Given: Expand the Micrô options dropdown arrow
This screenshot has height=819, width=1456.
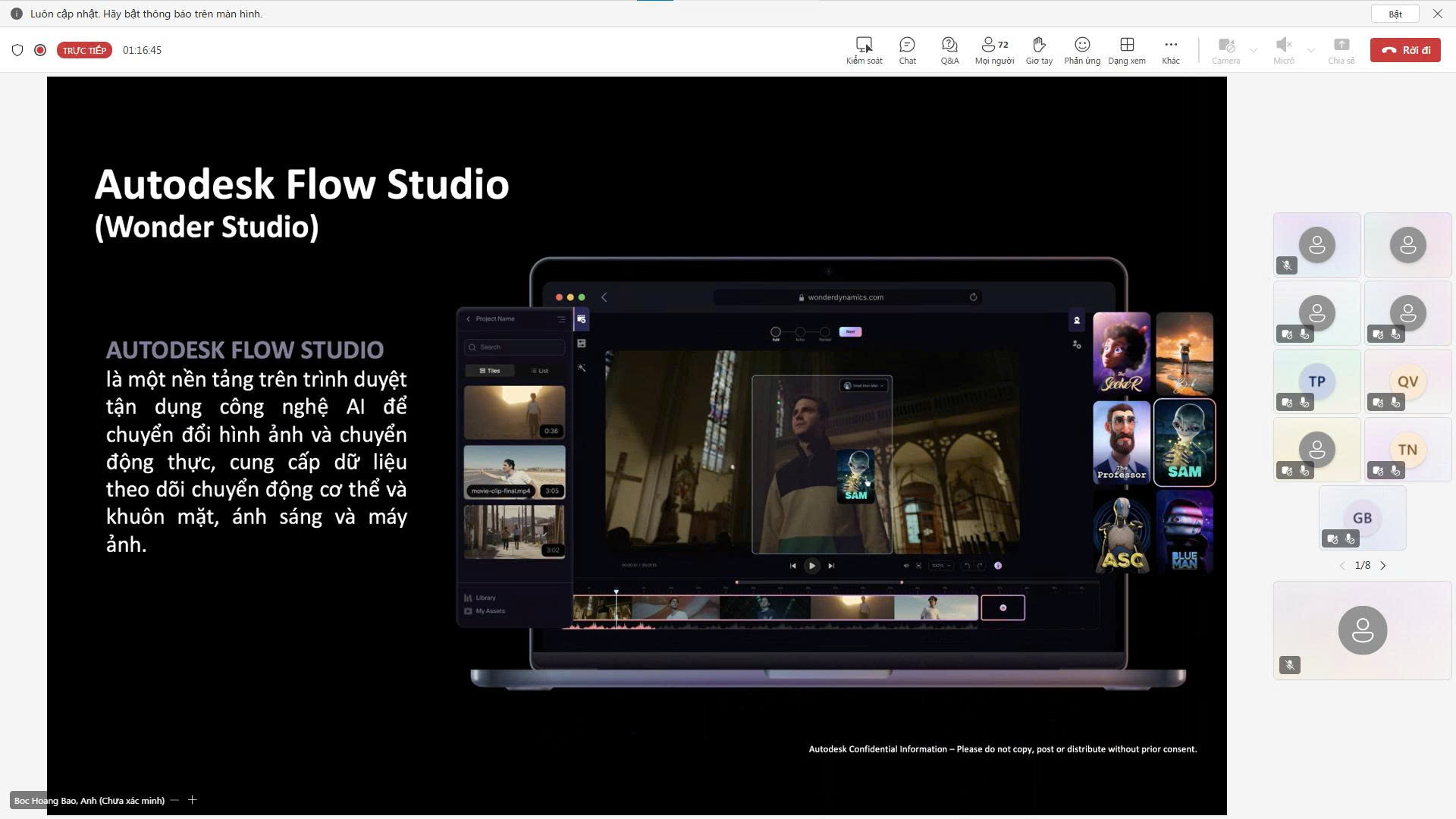Looking at the screenshot, I should click(x=1311, y=51).
